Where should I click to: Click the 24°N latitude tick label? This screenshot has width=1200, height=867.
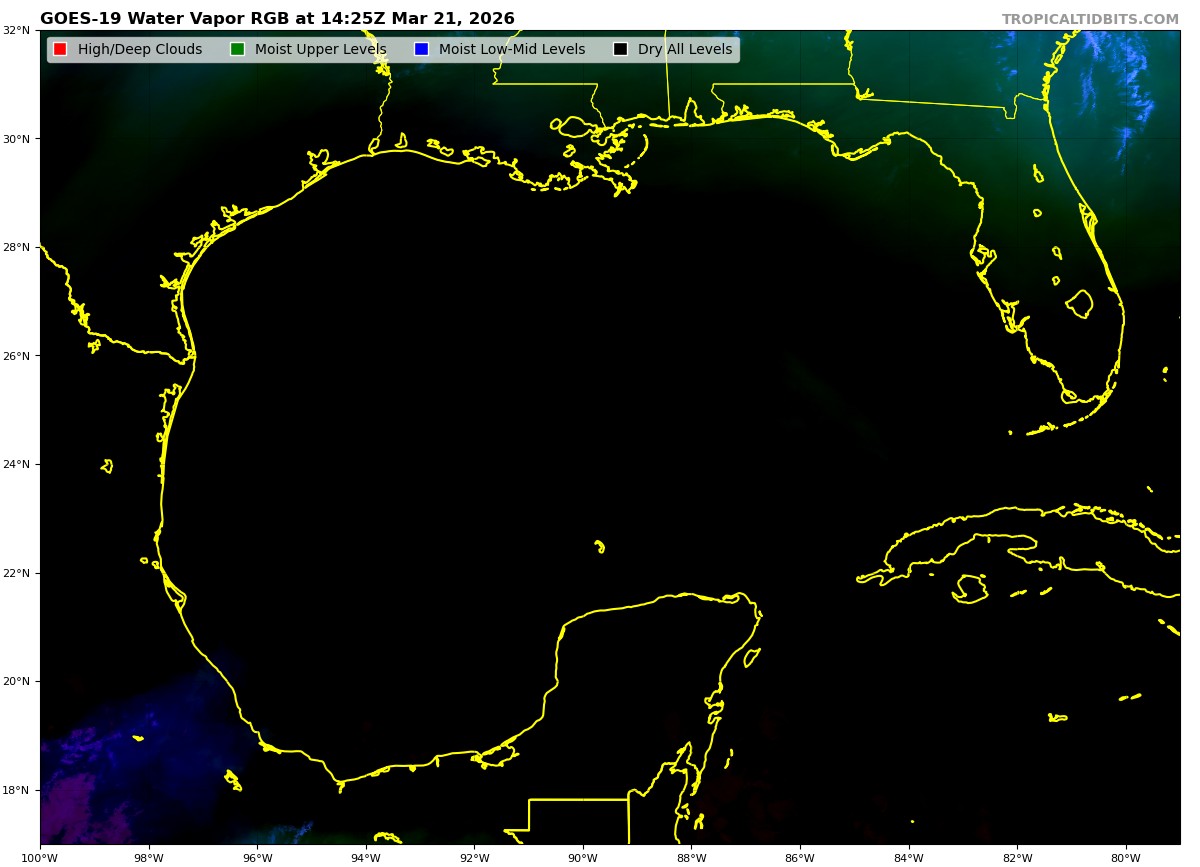click(16, 464)
